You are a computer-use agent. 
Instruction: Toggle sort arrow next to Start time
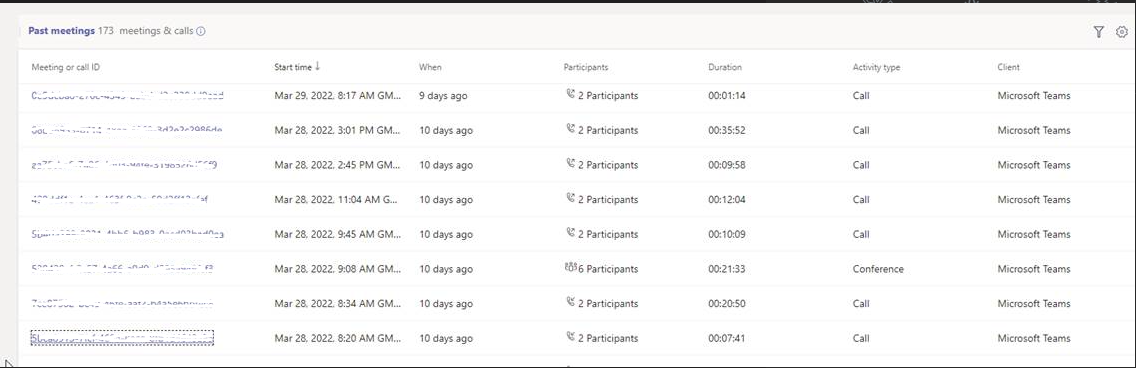pyautogui.click(x=317, y=67)
